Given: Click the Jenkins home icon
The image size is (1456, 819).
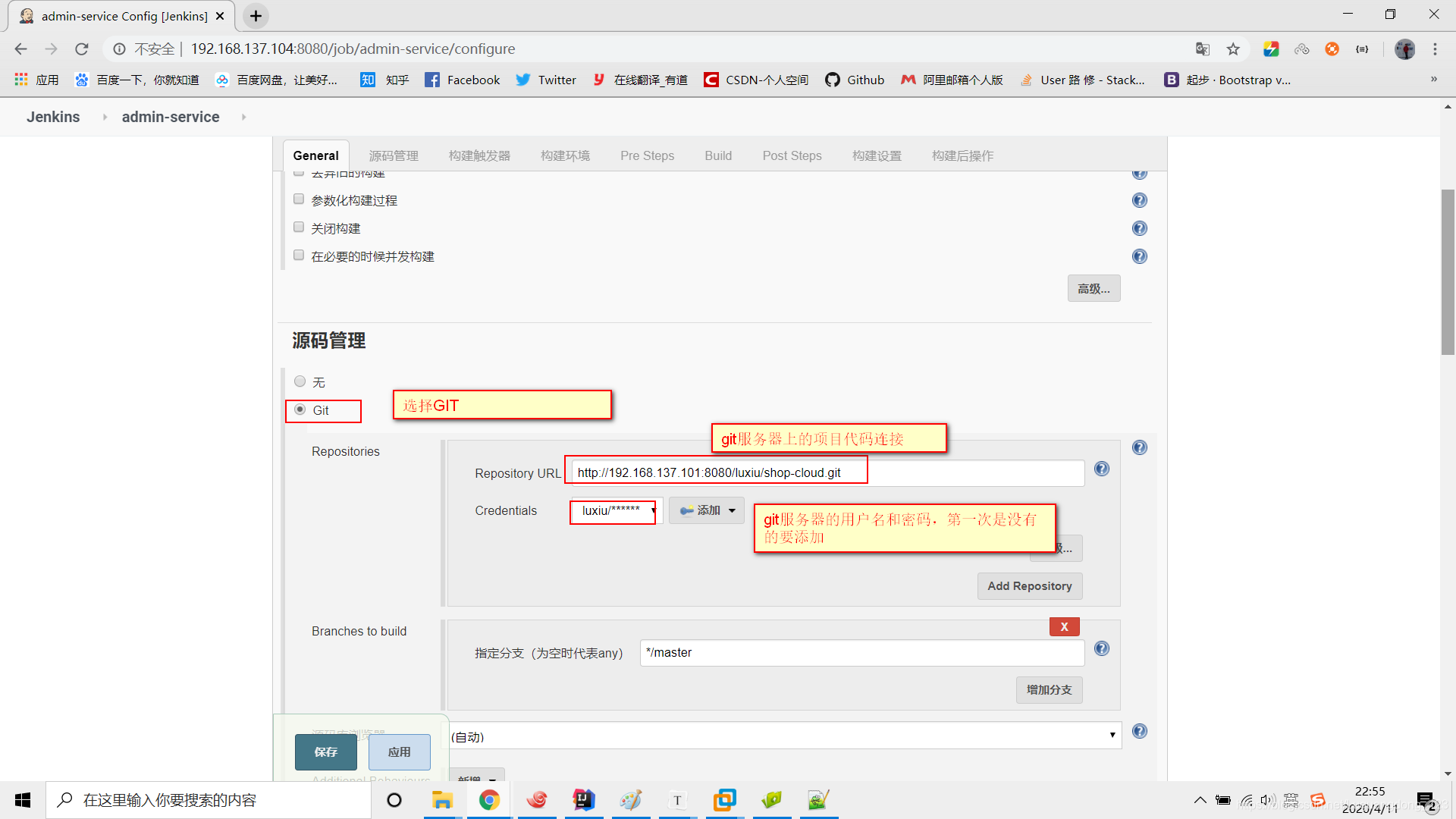Looking at the screenshot, I should coord(52,116).
